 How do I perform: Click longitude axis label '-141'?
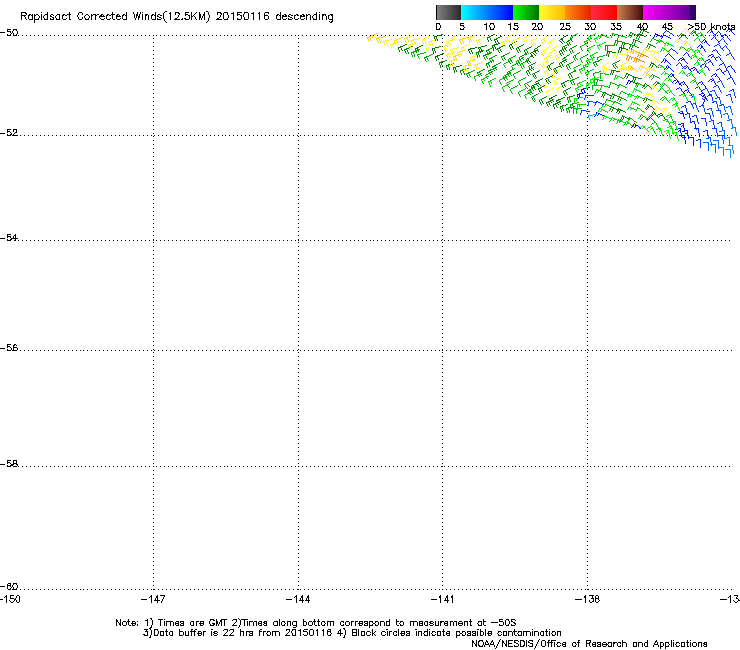point(442,599)
